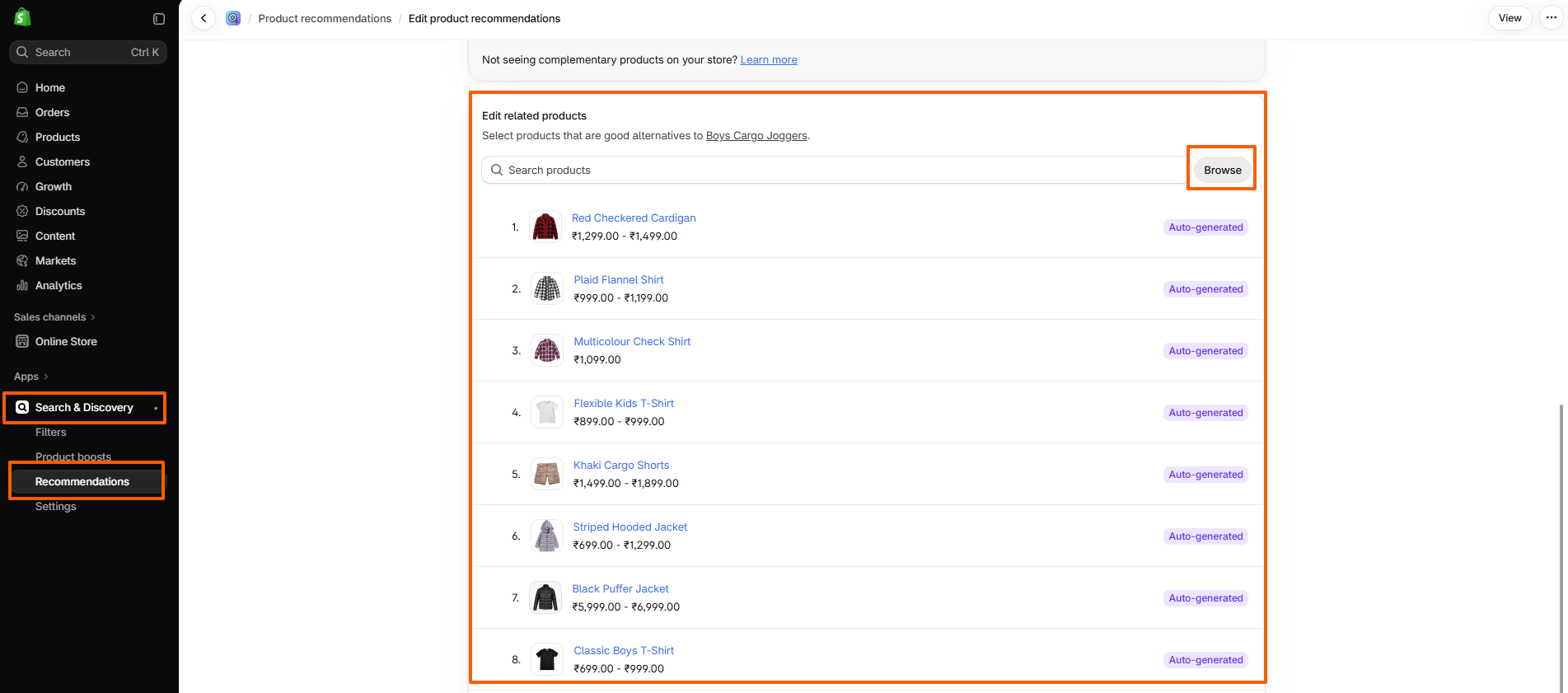
Task: Click the Analytics bar chart icon
Action: (22, 285)
